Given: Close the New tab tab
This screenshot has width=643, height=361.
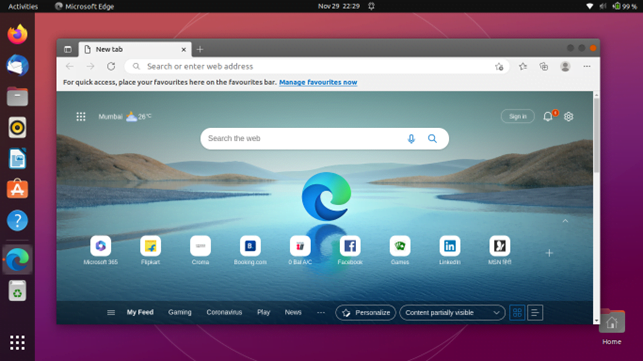Looking at the screenshot, I should click(x=184, y=50).
